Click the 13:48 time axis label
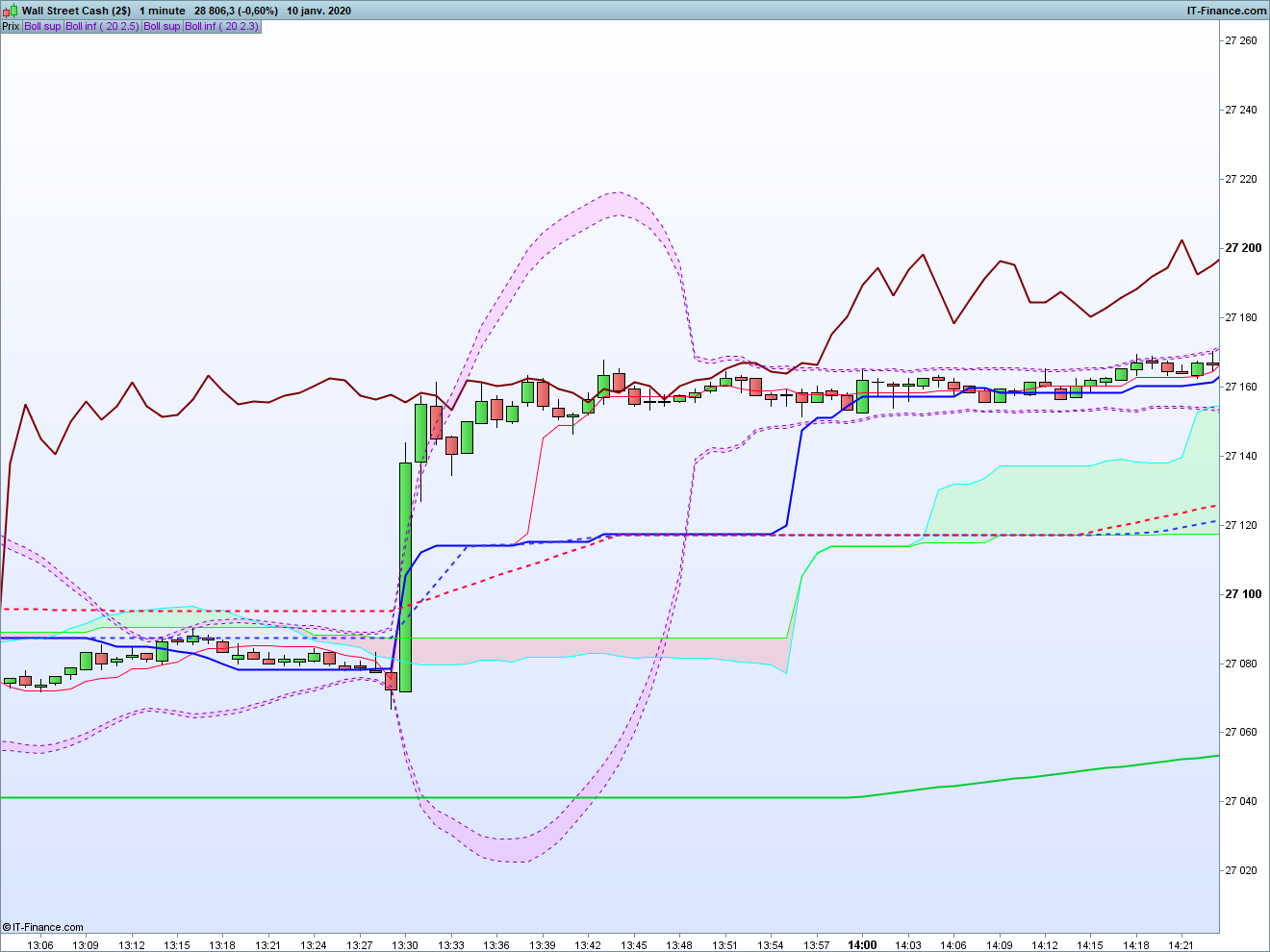This screenshot has height=952, width=1270. point(679,945)
